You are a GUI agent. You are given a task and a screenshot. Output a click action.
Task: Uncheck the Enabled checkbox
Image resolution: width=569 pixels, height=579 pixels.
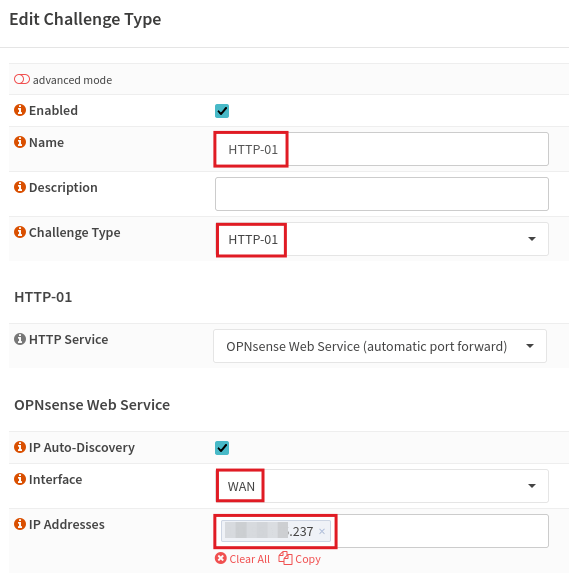222,111
